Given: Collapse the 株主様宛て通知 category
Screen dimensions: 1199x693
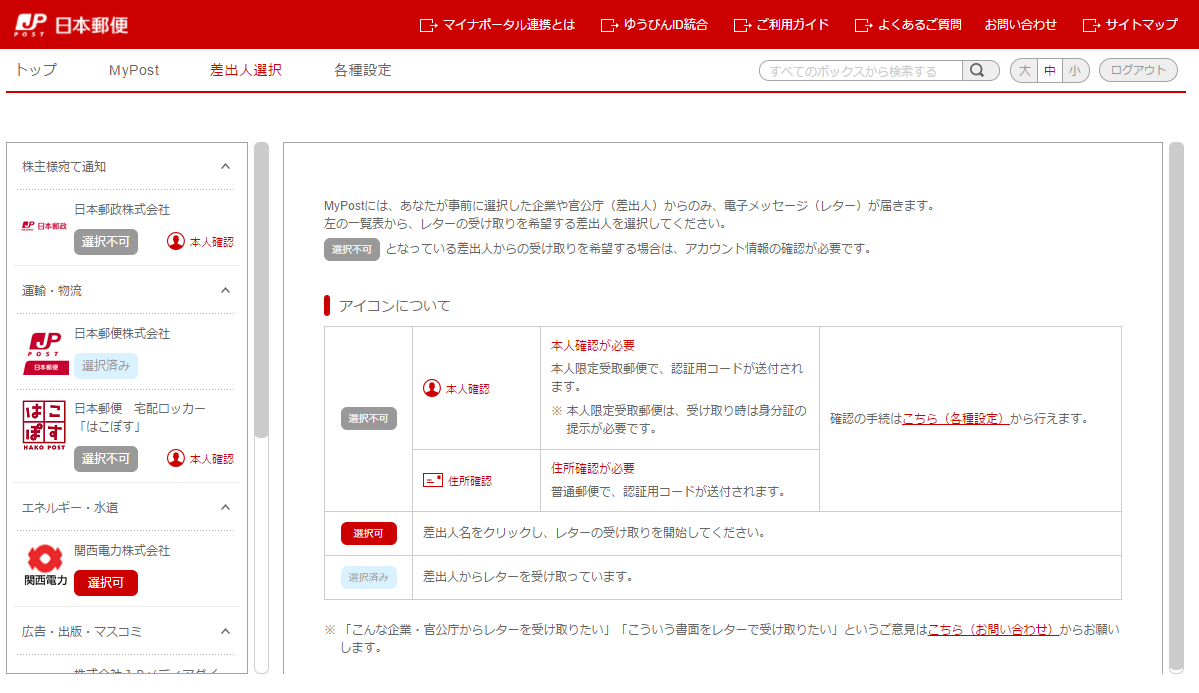Looking at the screenshot, I should tap(226, 166).
